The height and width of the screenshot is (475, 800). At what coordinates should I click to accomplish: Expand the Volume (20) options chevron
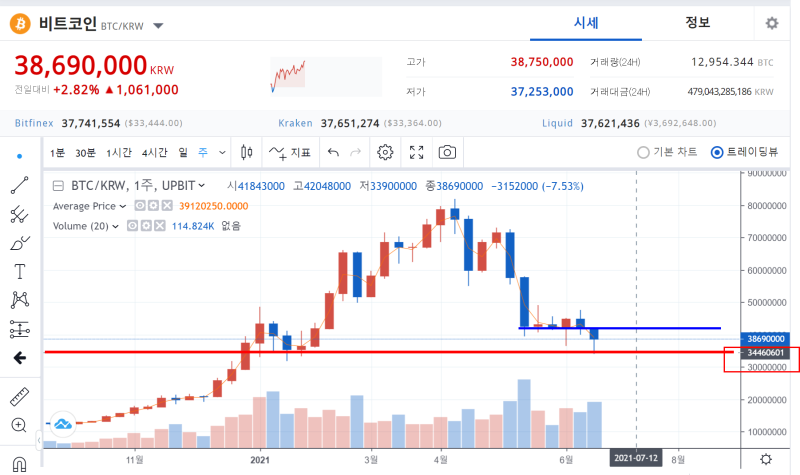[x=115, y=226]
